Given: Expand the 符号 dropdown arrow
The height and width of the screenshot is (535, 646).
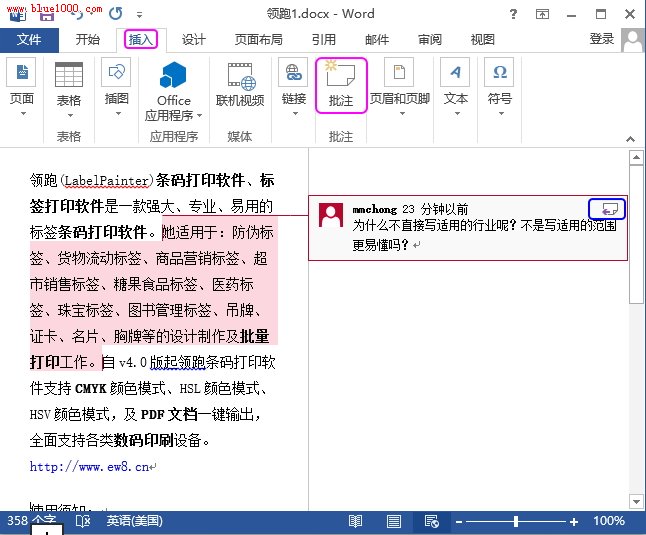Looking at the screenshot, I should (x=501, y=114).
